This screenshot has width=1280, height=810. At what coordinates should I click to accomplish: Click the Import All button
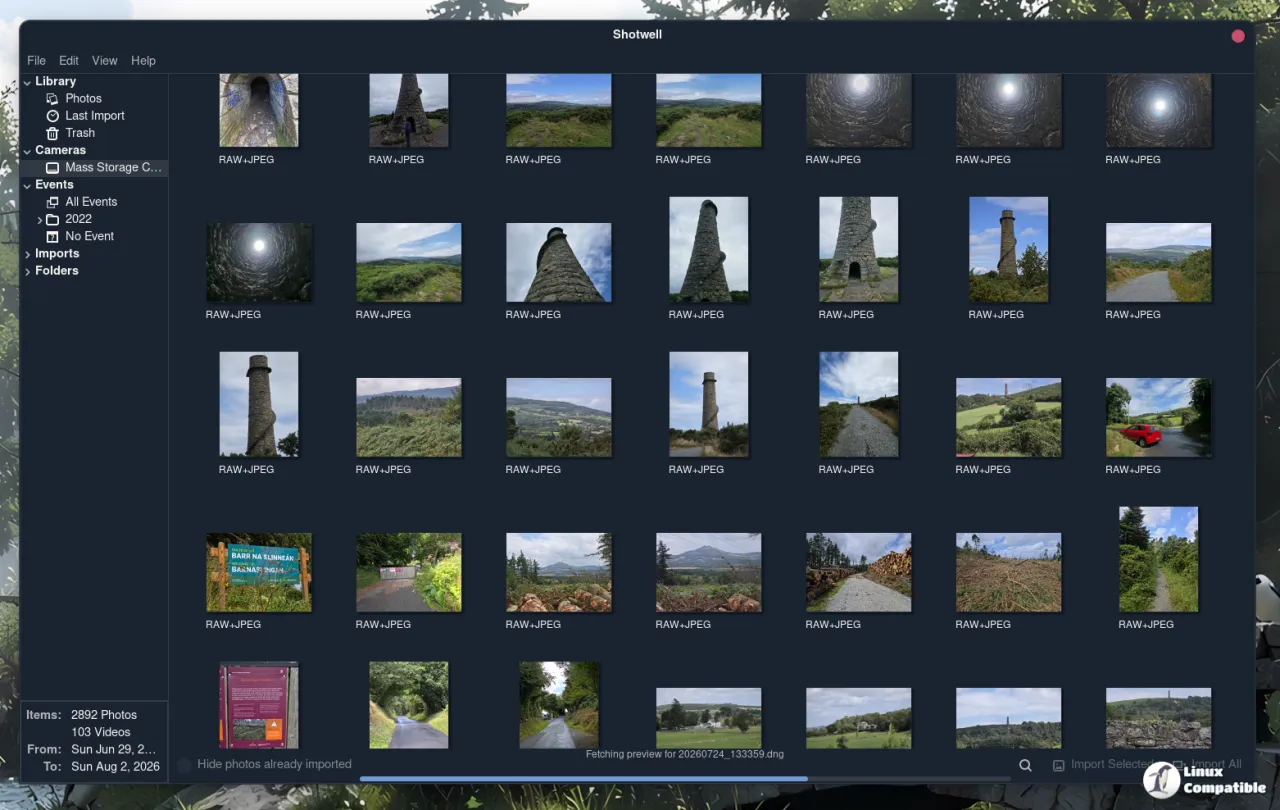pyautogui.click(x=1207, y=765)
